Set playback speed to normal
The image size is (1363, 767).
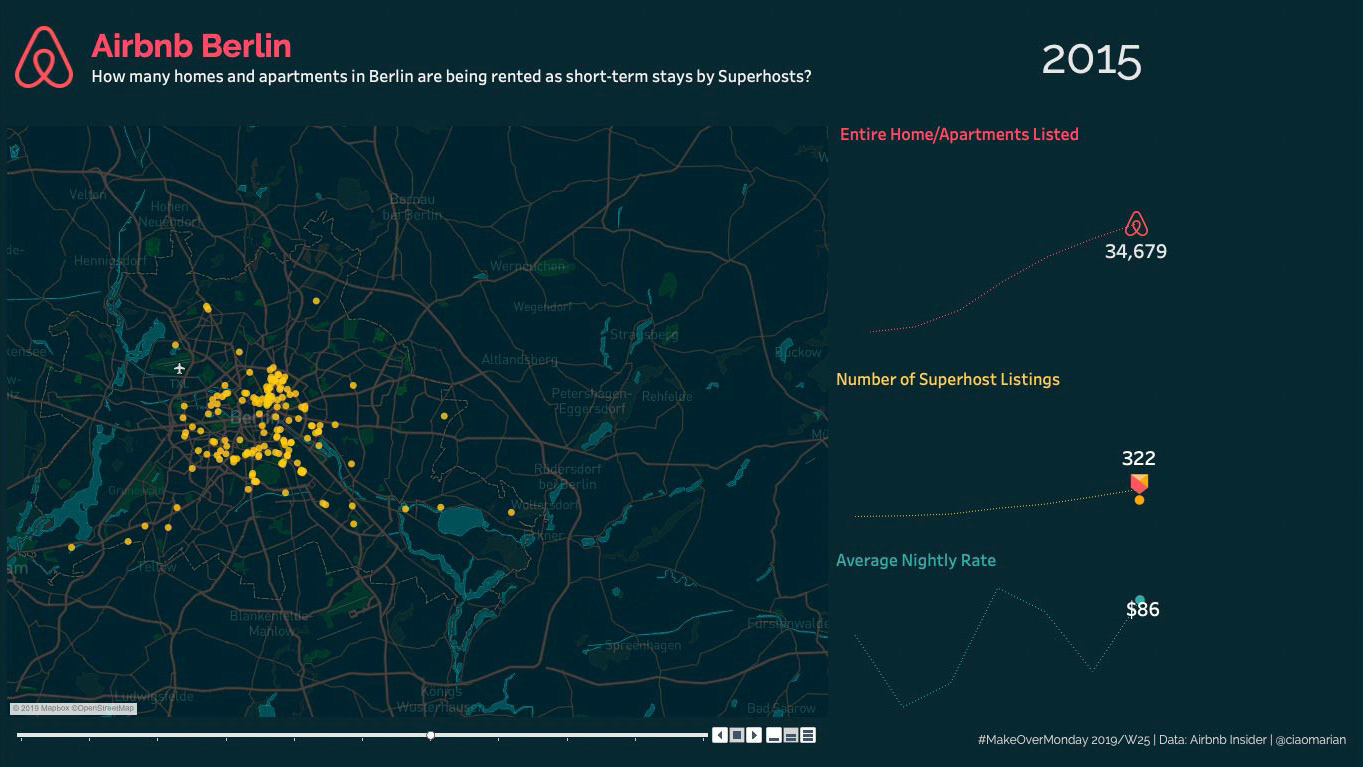791,735
